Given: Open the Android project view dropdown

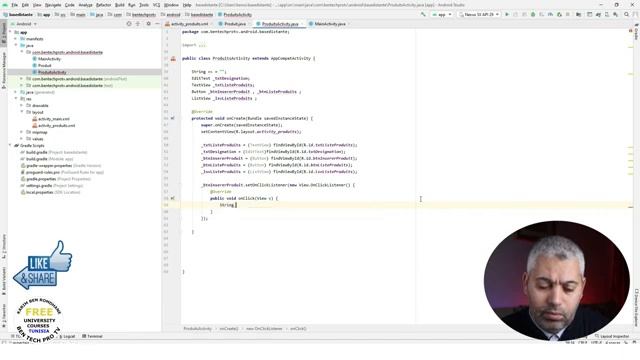Looking at the screenshot, I should coord(23,24).
